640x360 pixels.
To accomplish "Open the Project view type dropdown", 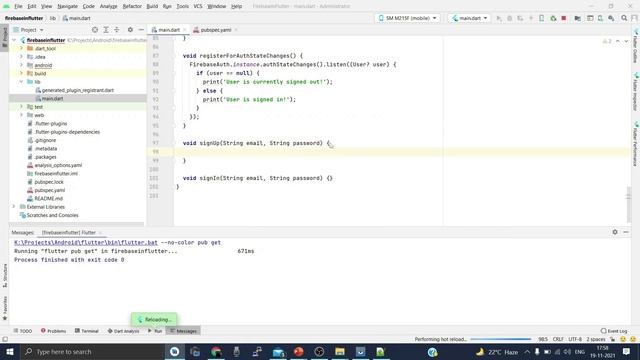I will click(x=28, y=30).
